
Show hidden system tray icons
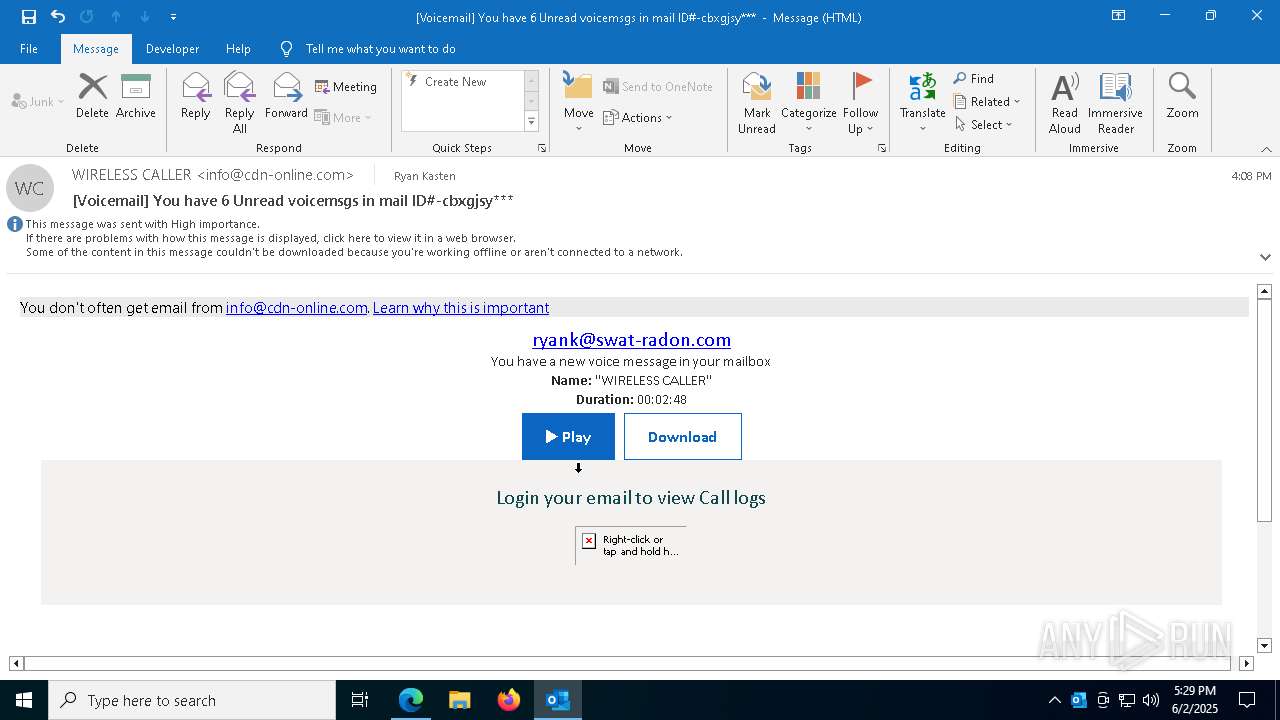tap(1055, 700)
